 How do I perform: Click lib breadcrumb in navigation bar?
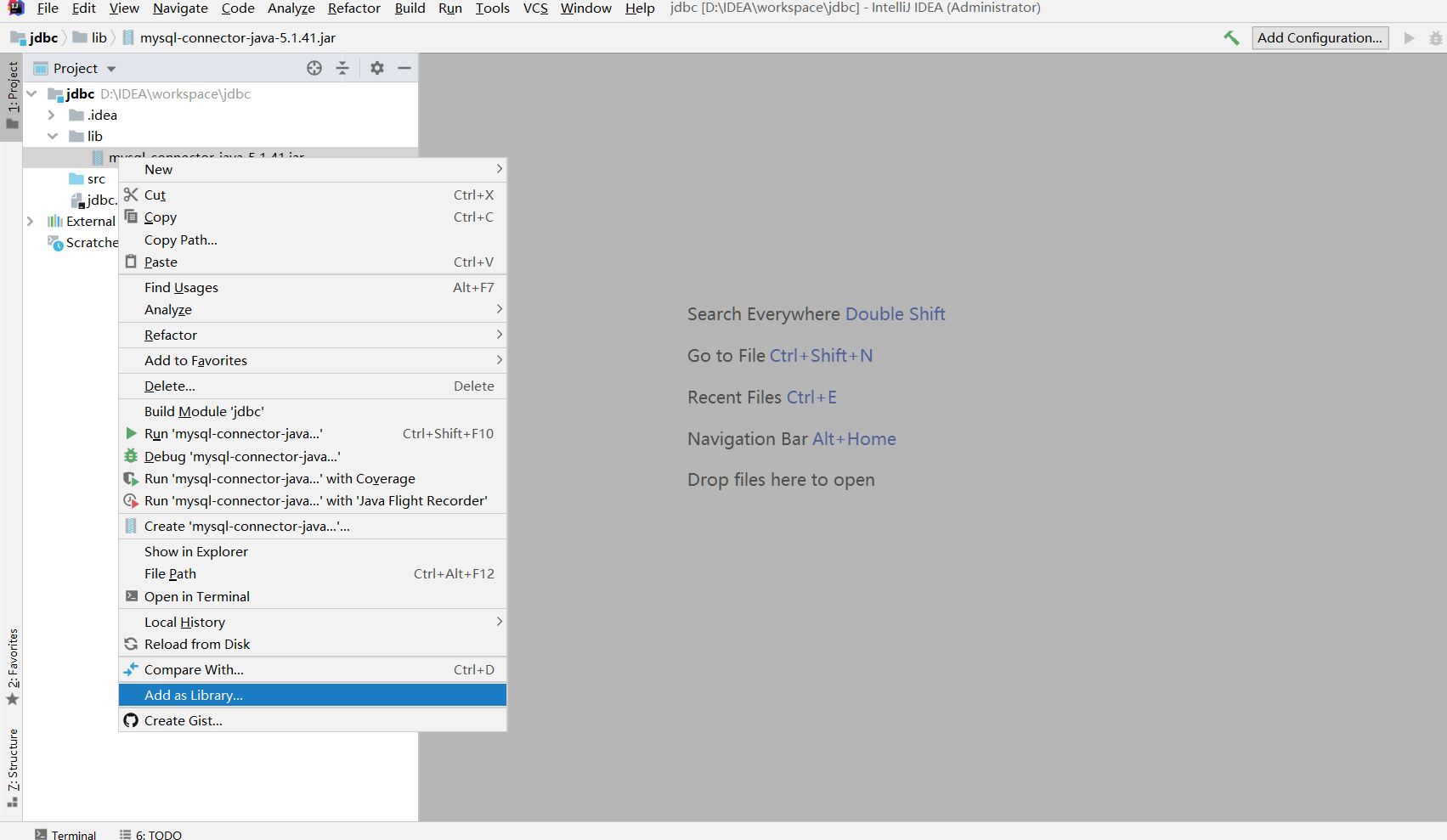click(x=90, y=38)
